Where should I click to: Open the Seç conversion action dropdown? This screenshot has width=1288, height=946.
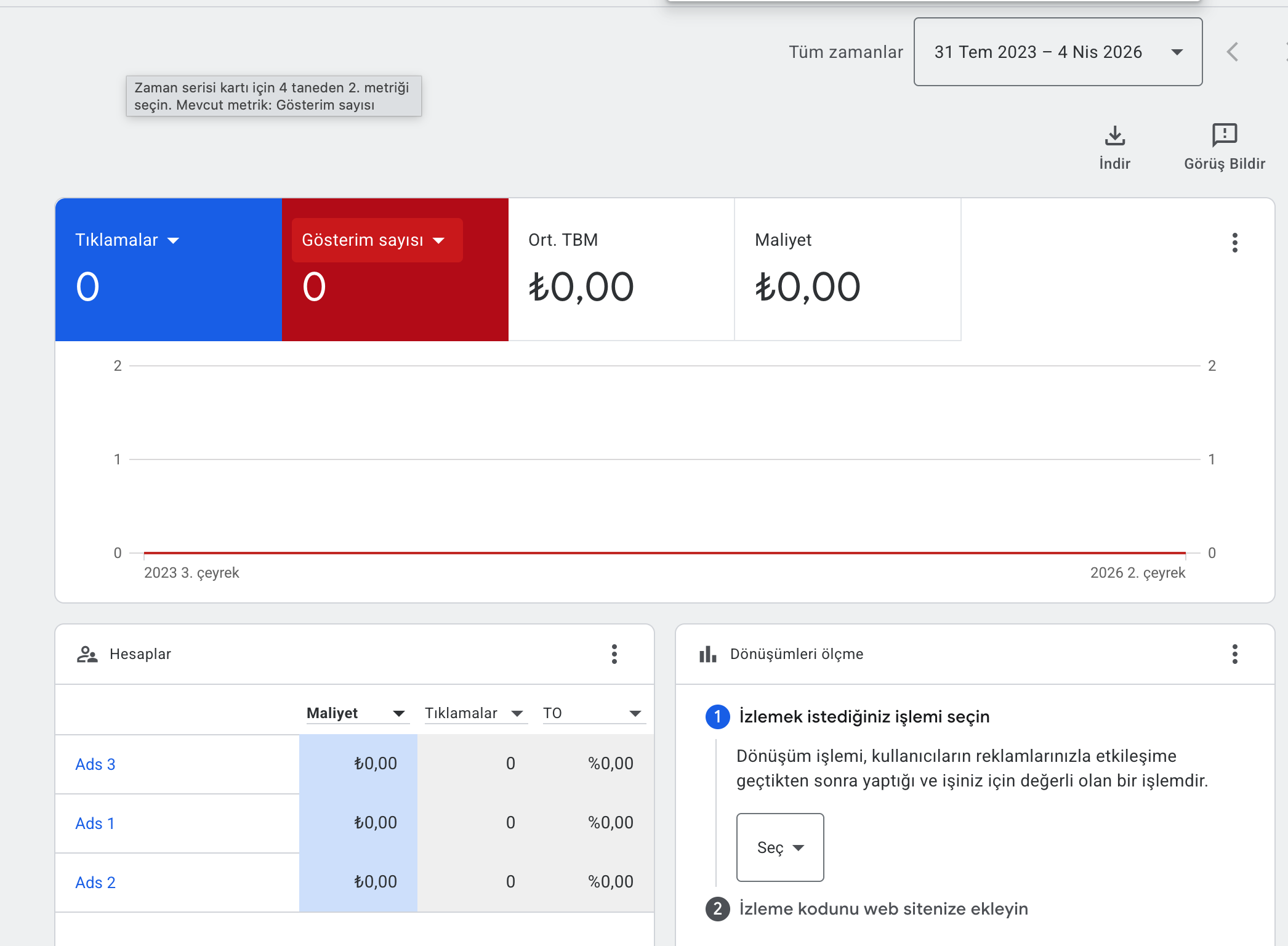point(780,847)
